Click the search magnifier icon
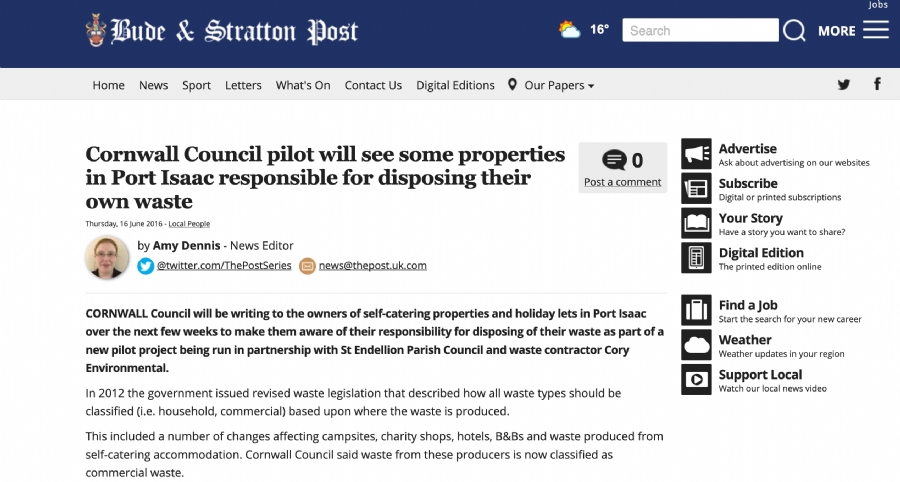The width and height of the screenshot is (900, 482). point(794,30)
